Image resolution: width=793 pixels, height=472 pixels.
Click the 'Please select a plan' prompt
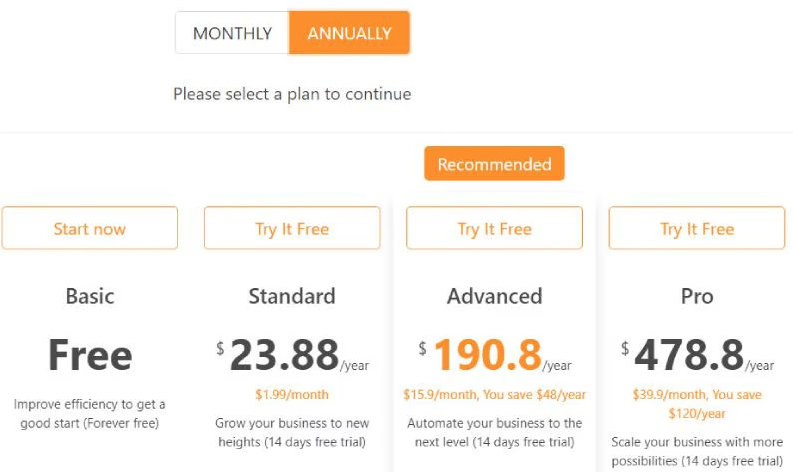coord(292,94)
